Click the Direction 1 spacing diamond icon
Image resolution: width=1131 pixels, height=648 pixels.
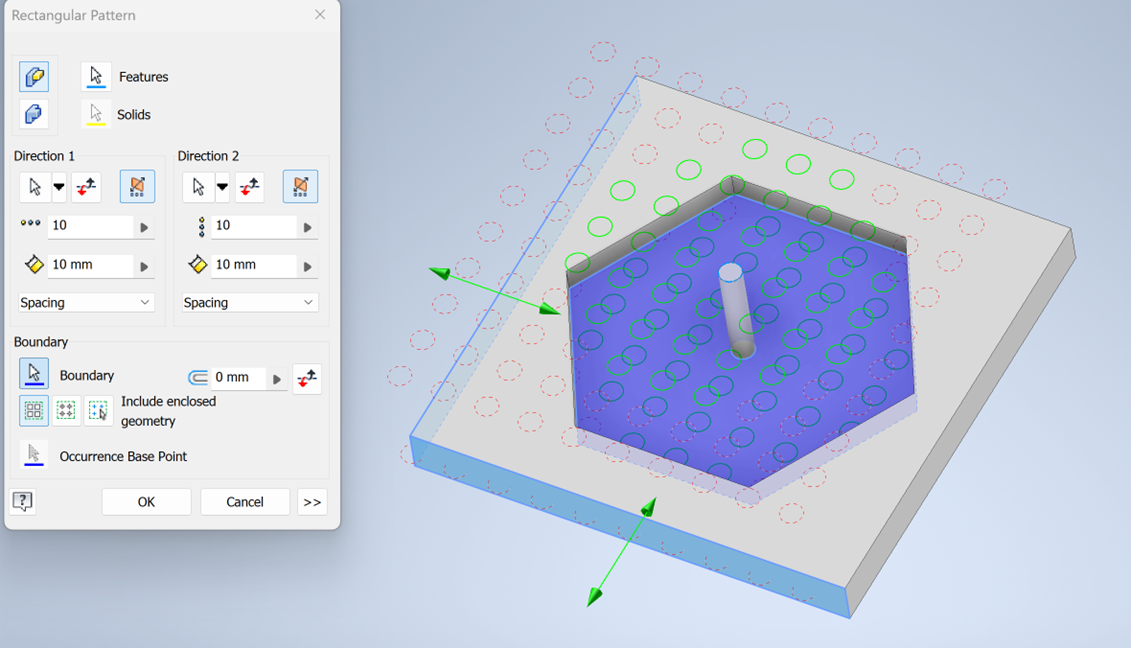pyautogui.click(x=34, y=264)
